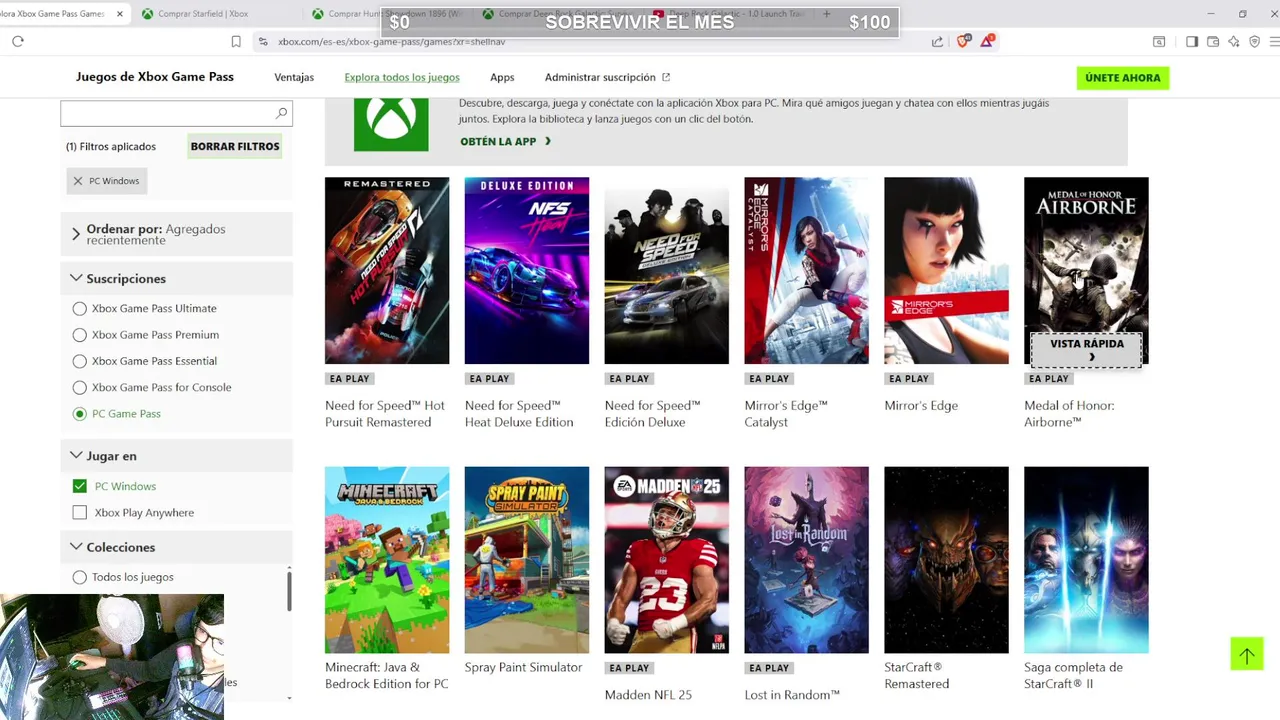Collapse the Jugar en filter section
The image size is (1280, 720).
click(x=176, y=455)
